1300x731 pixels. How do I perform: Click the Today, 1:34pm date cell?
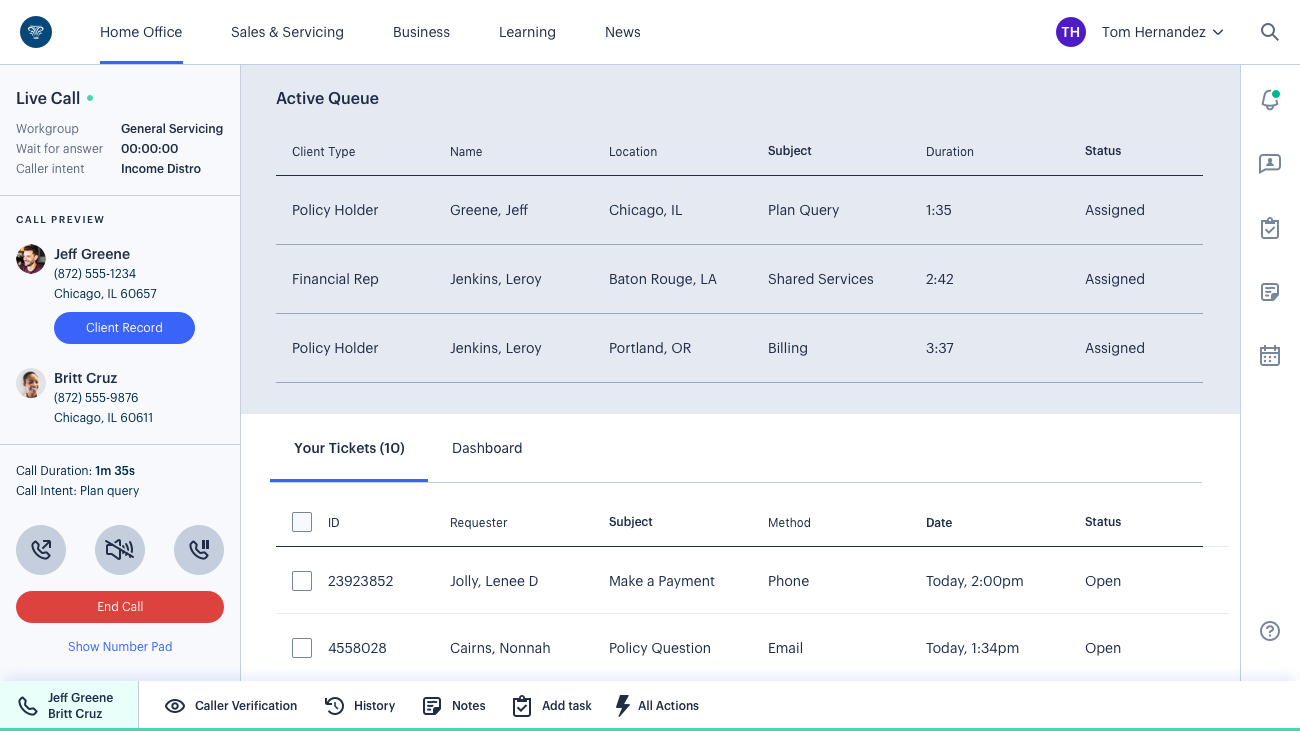[973, 648]
